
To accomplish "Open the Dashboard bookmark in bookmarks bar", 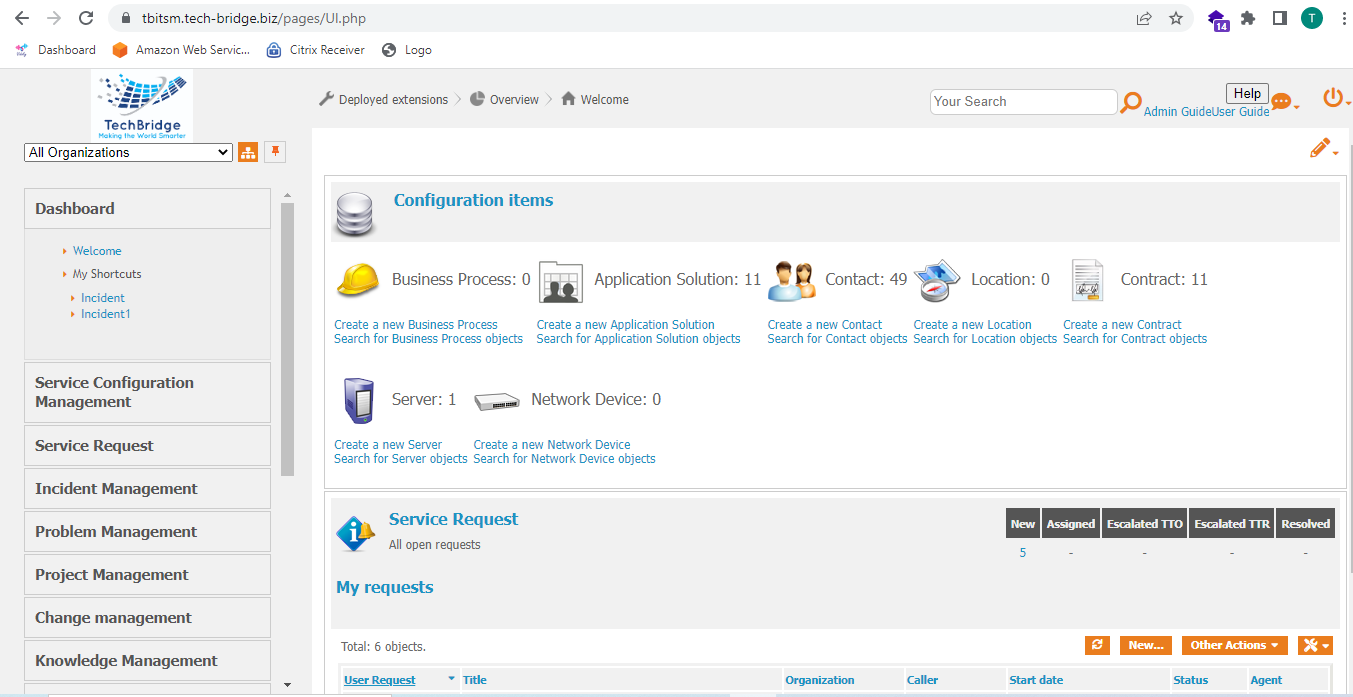I will click(x=56, y=50).
